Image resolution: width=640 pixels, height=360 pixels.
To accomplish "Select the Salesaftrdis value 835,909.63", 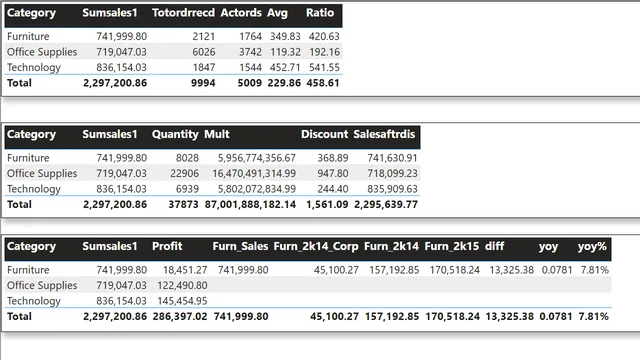I will click(392, 189).
